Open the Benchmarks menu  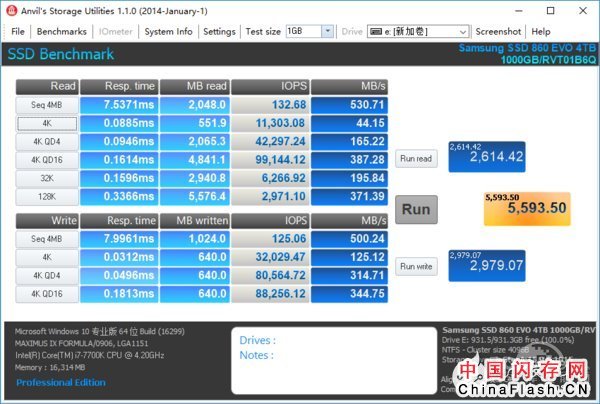[62, 31]
